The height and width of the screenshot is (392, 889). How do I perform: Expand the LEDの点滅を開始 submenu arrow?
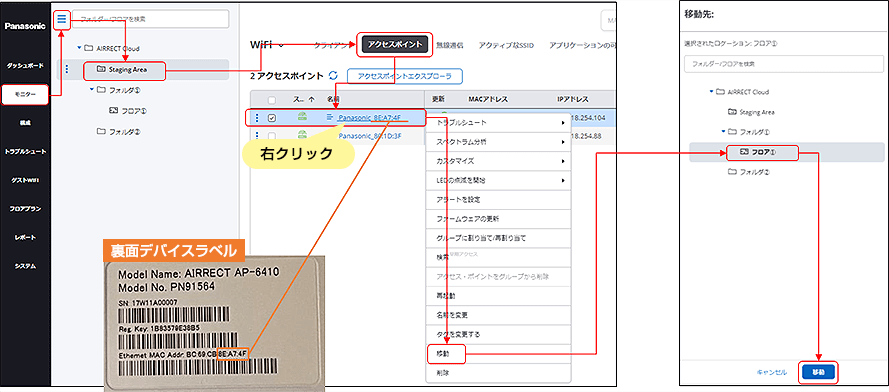click(x=563, y=180)
